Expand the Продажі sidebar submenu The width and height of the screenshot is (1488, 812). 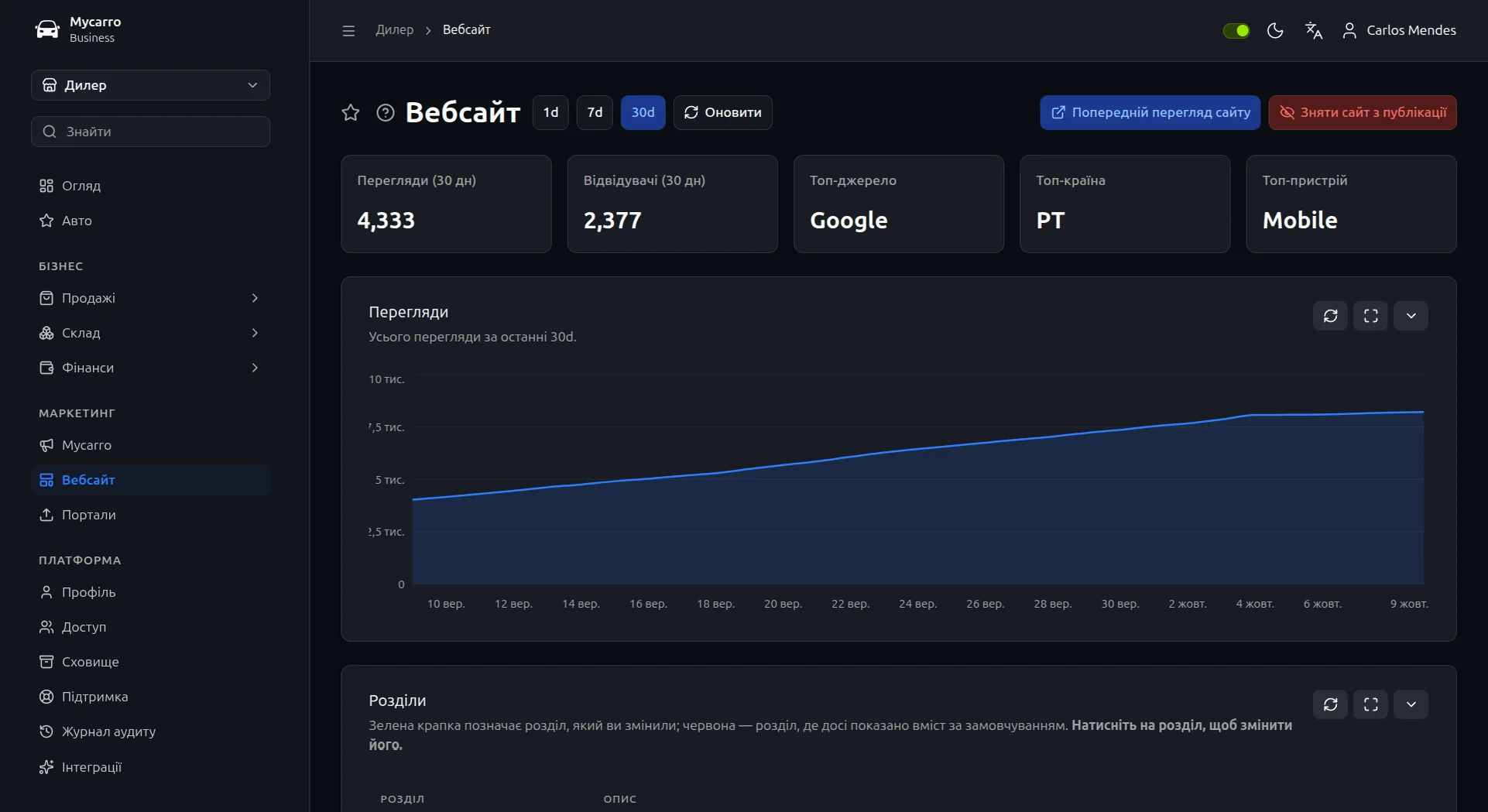click(151, 298)
